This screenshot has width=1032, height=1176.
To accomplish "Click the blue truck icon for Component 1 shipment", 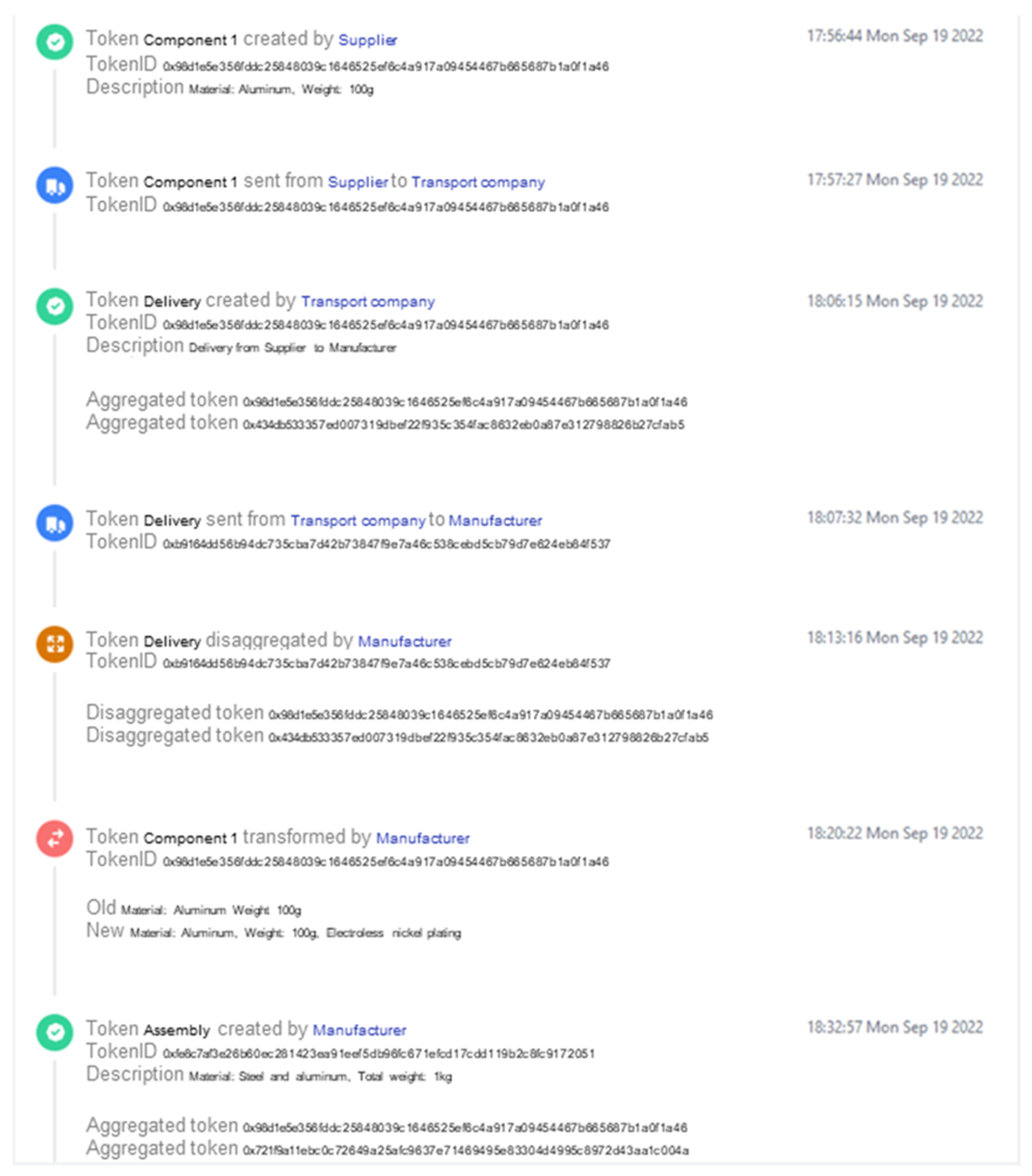I will coord(55,185).
